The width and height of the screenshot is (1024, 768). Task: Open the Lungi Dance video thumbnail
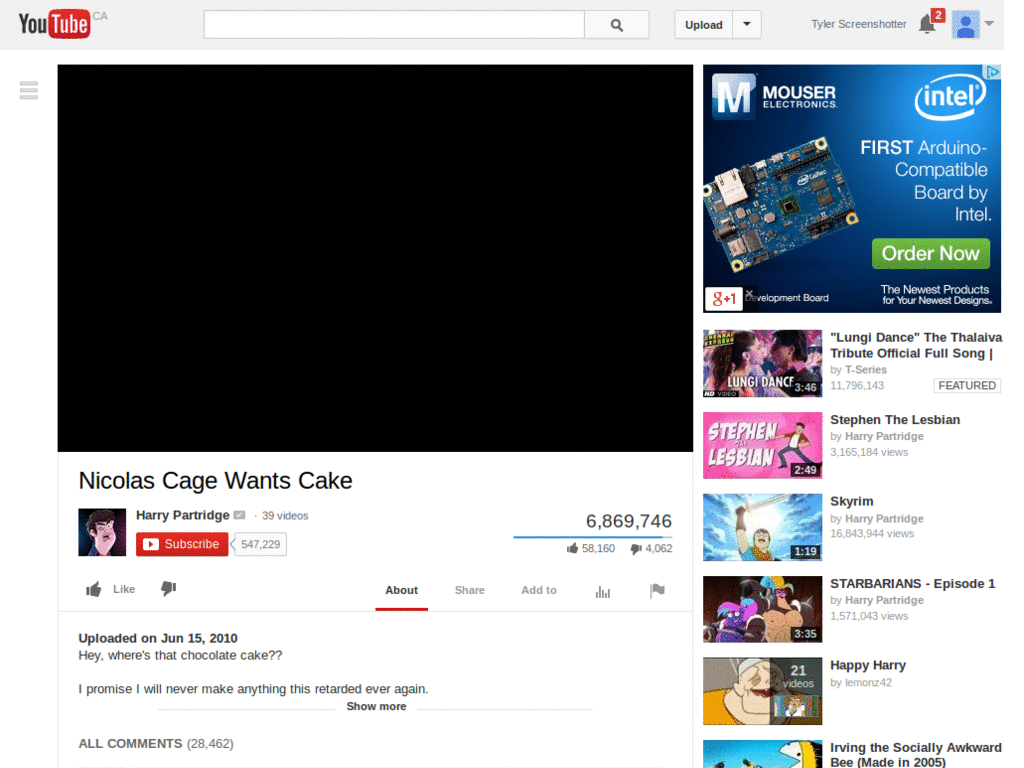coord(762,363)
